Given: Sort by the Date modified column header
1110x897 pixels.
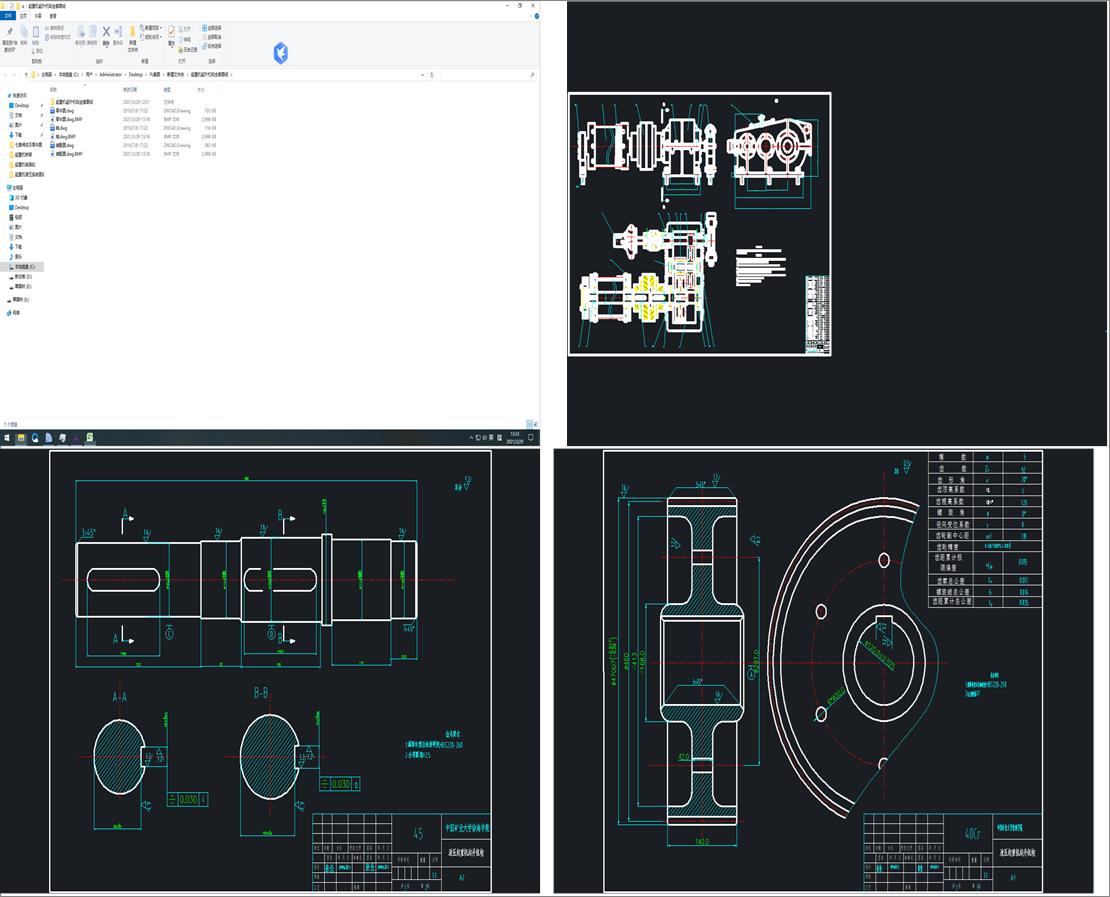Looking at the screenshot, I should point(130,90).
